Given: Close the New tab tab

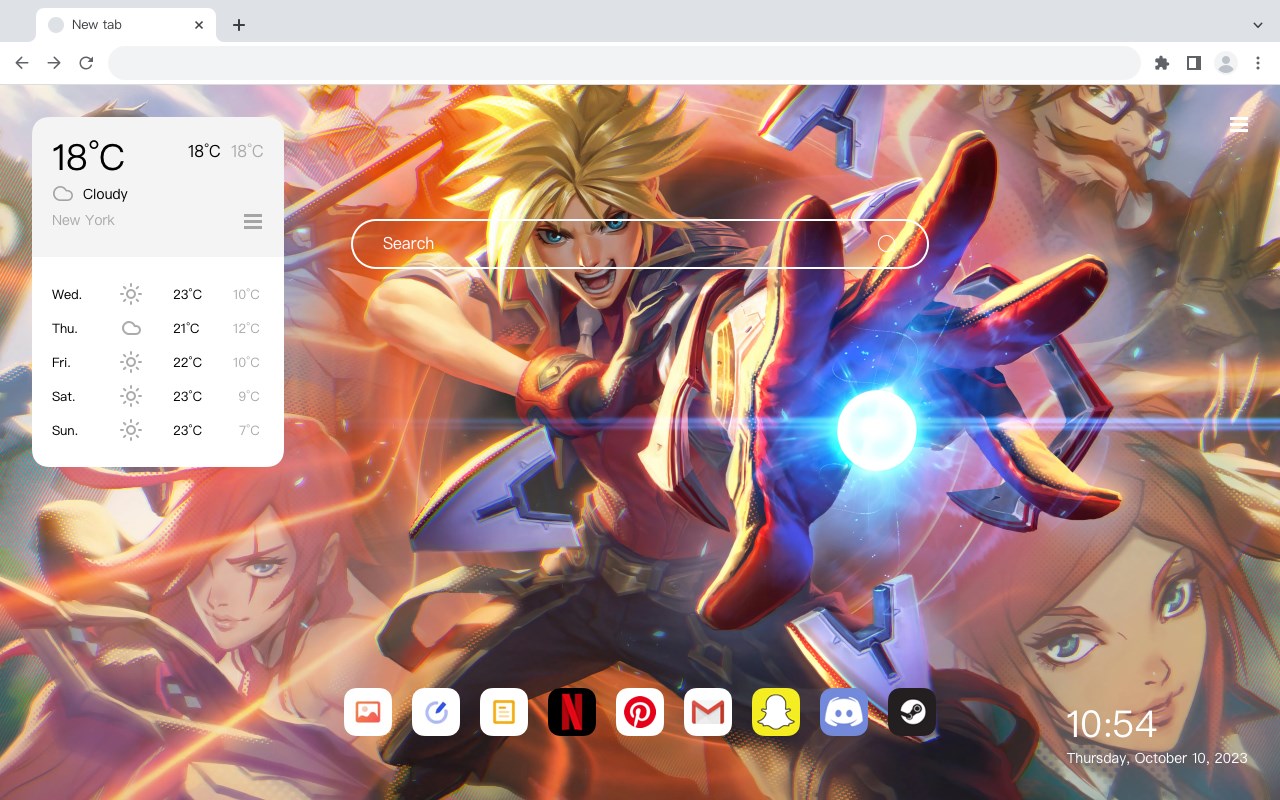Looking at the screenshot, I should (x=200, y=25).
